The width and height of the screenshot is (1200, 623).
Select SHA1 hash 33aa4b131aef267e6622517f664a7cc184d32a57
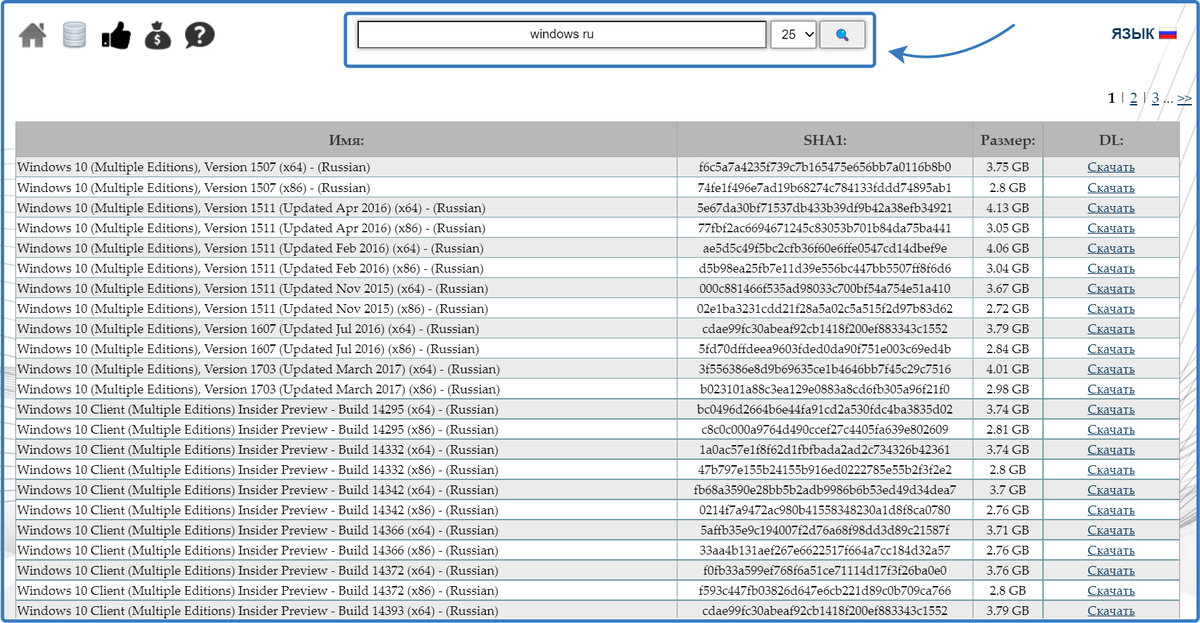pyautogui.click(x=825, y=550)
